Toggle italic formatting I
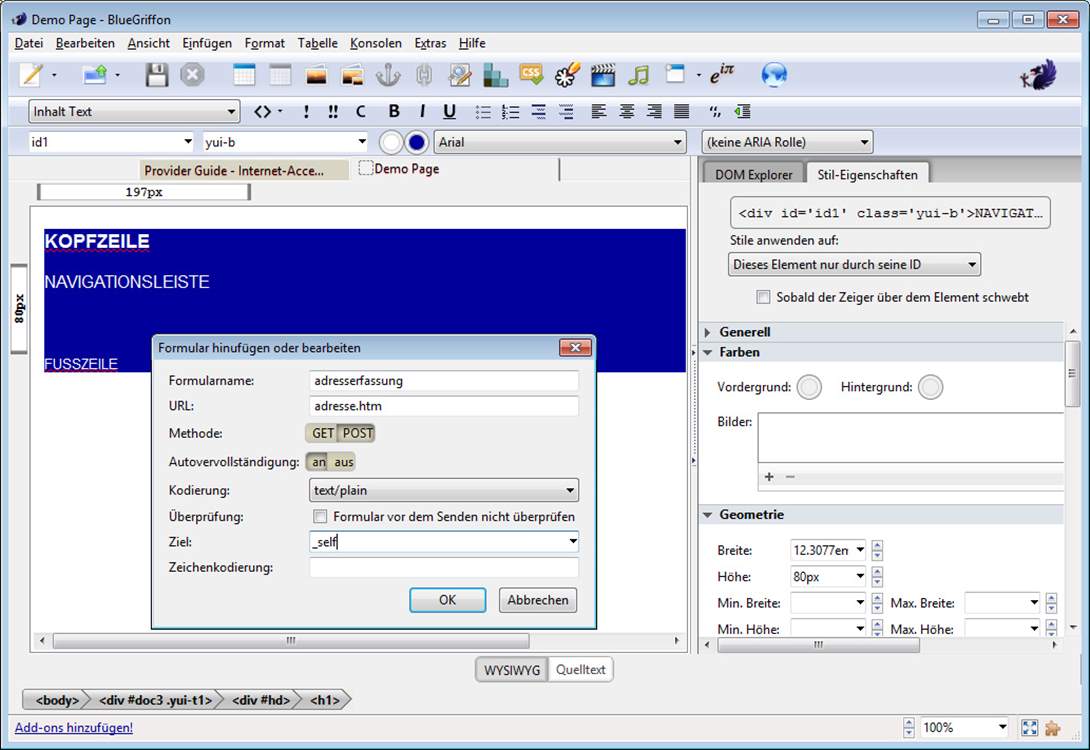Image resolution: width=1090 pixels, height=750 pixels. [x=422, y=111]
